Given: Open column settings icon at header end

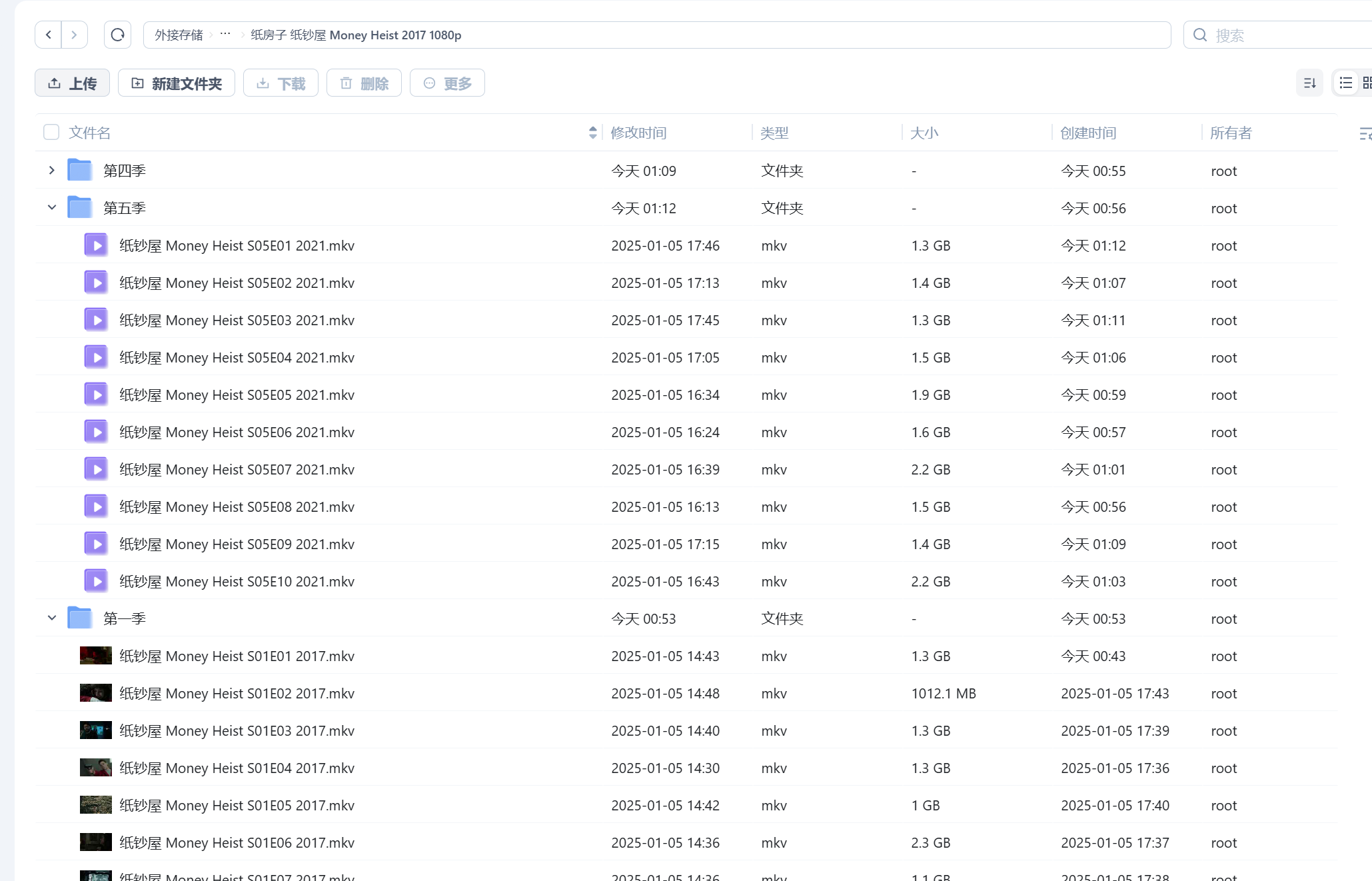Looking at the screenshot, I should (1365, 133).
